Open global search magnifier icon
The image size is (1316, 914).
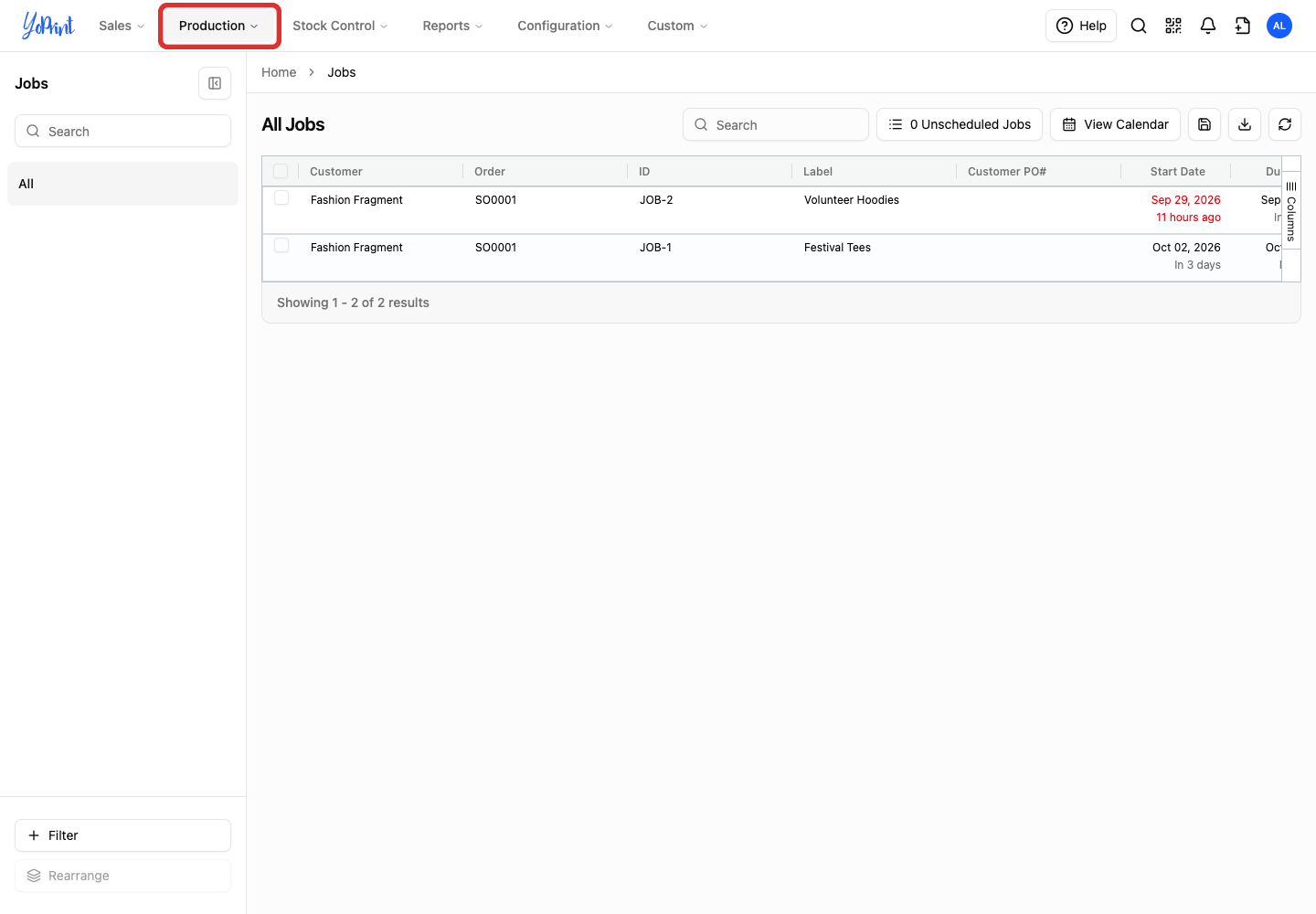(x=1139, y=26)
